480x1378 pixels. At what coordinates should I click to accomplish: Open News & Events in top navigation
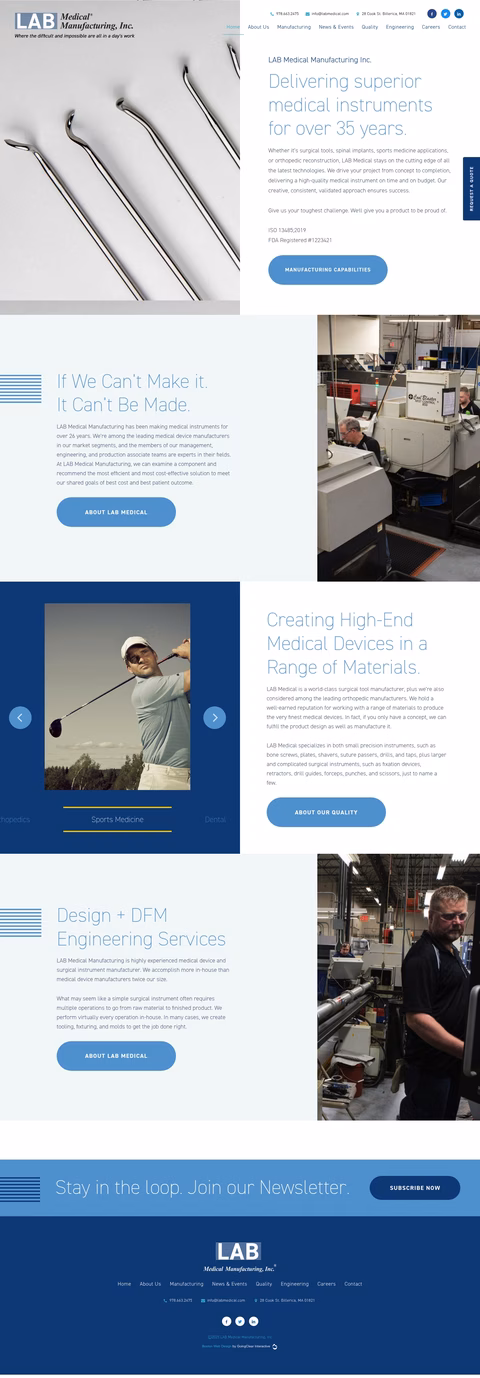[337, 27]
